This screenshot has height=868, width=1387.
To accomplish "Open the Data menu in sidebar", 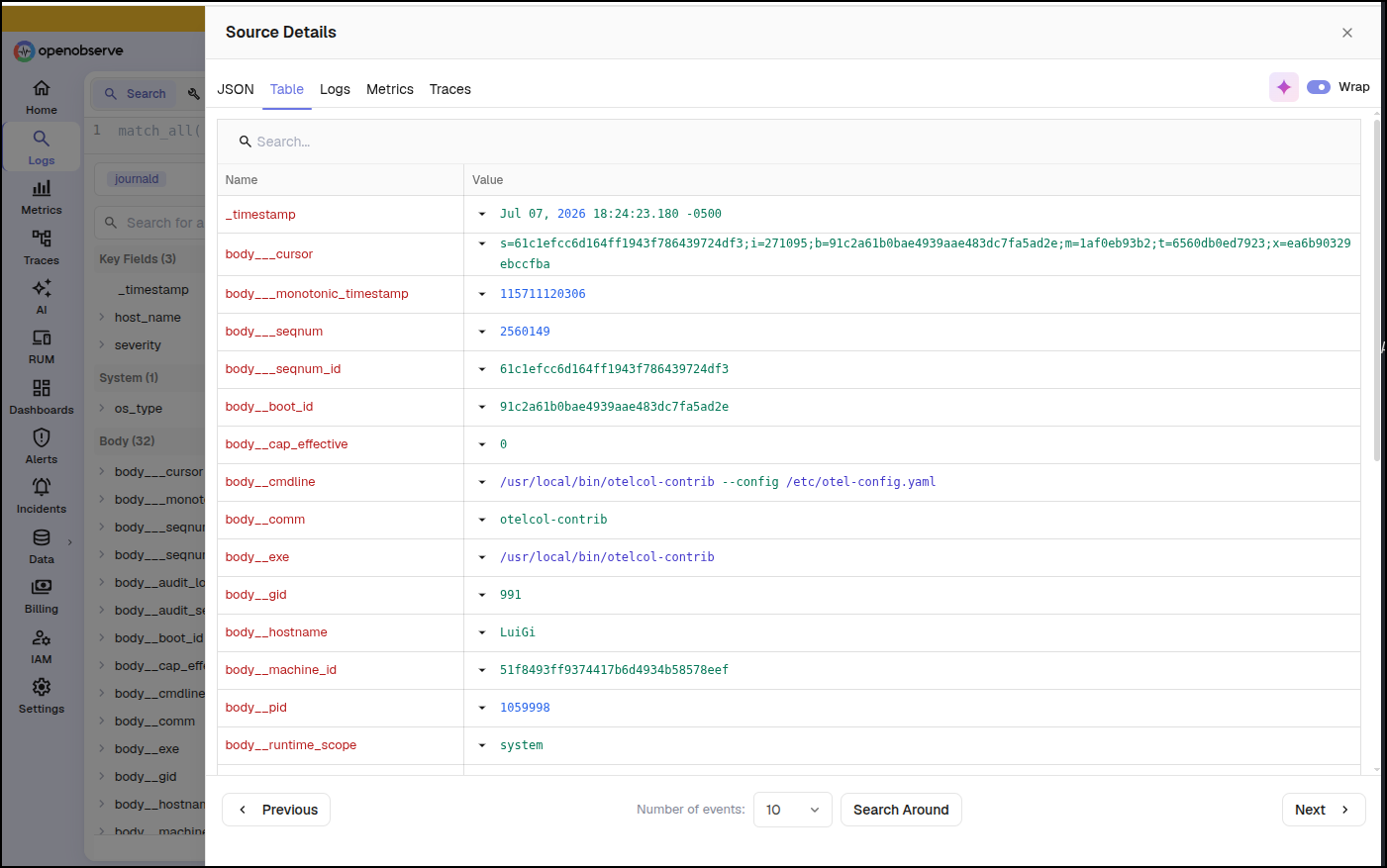I will pyautogui.click(x=42, y=545).
